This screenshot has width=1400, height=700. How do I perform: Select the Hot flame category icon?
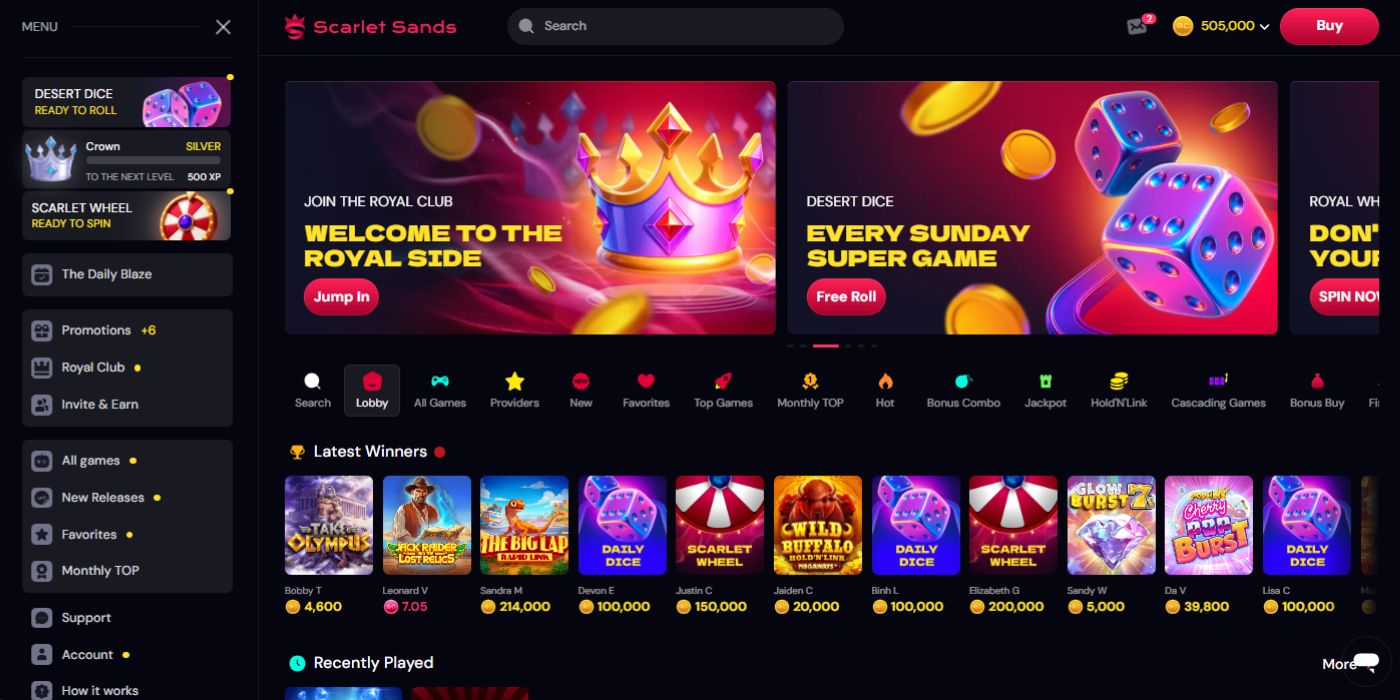coord(885,381)
